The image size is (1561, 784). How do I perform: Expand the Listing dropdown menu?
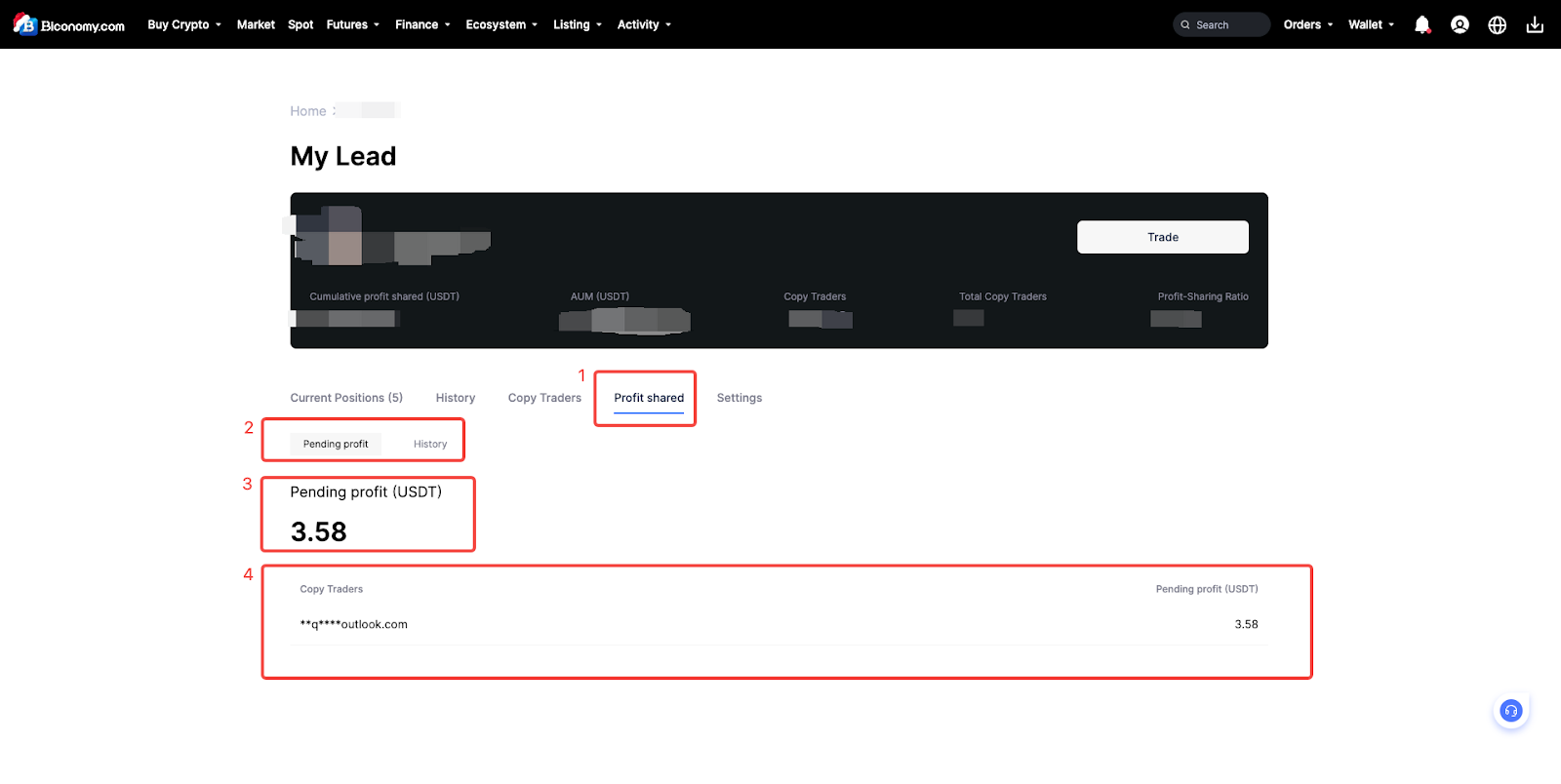578,24
